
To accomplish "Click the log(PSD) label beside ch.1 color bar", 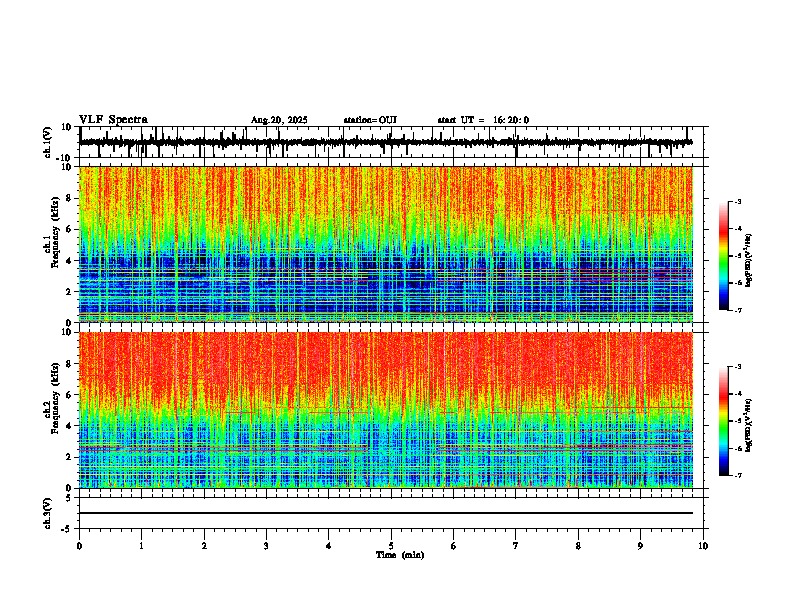I will (748, 260).
